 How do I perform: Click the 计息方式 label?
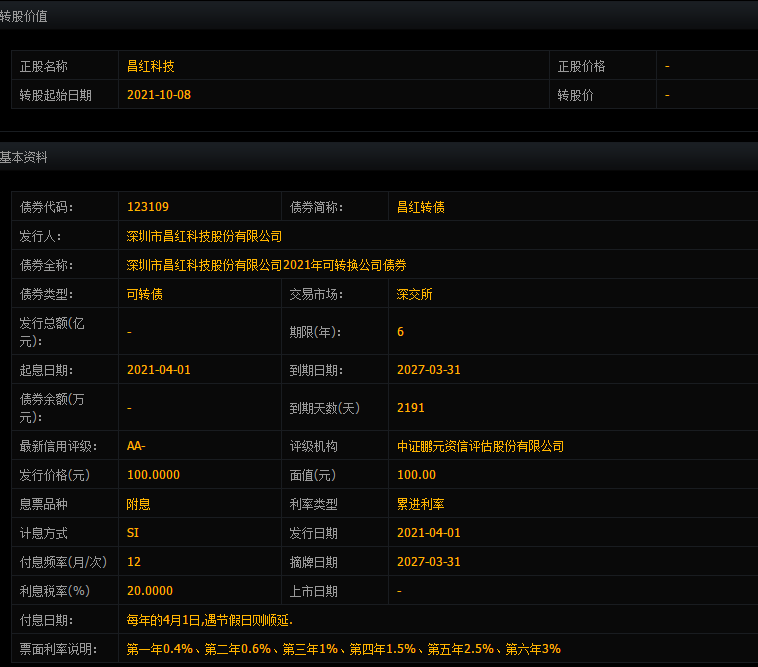coord(44,533)
